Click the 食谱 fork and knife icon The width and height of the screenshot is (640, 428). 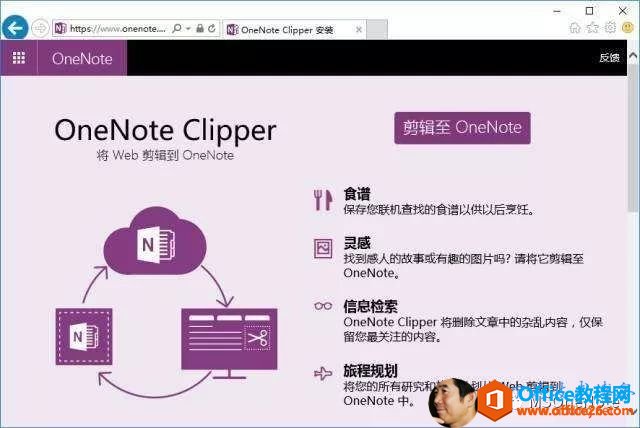(323, 200)
